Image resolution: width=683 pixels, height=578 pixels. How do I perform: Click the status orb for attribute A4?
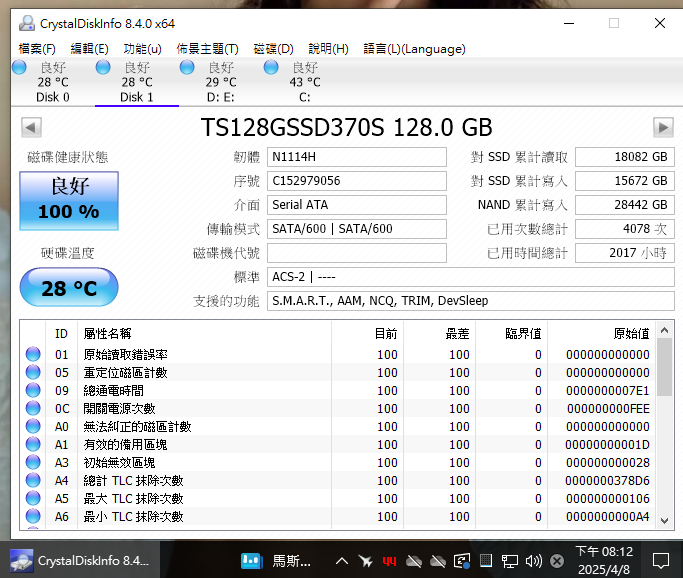[x=33, y=480]
